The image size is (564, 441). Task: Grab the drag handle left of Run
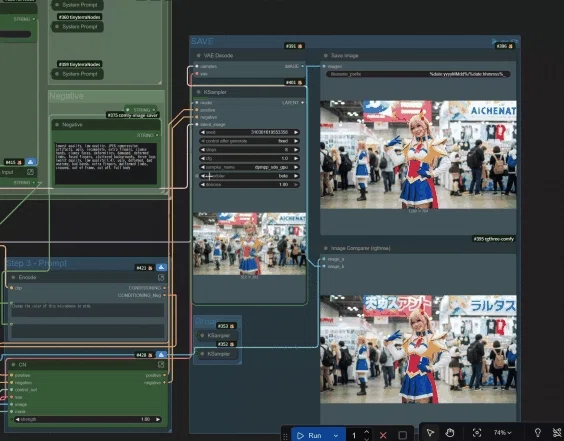[x=285, y=436]
